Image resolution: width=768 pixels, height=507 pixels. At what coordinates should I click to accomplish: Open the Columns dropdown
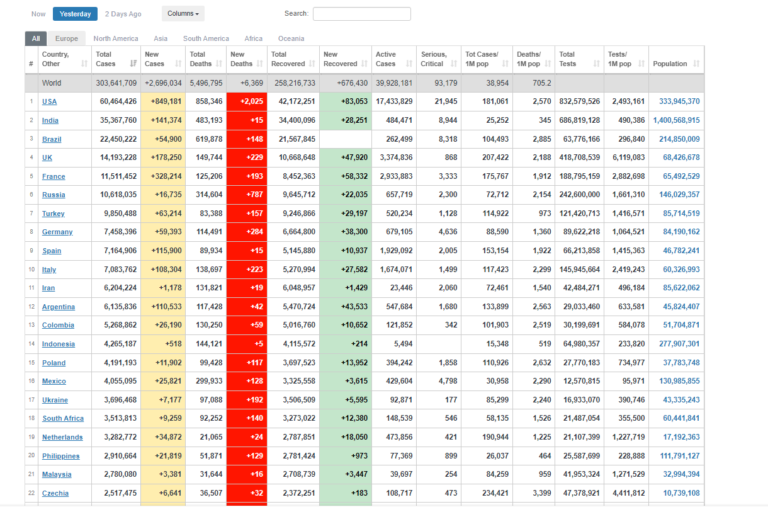tap(183, 14)
